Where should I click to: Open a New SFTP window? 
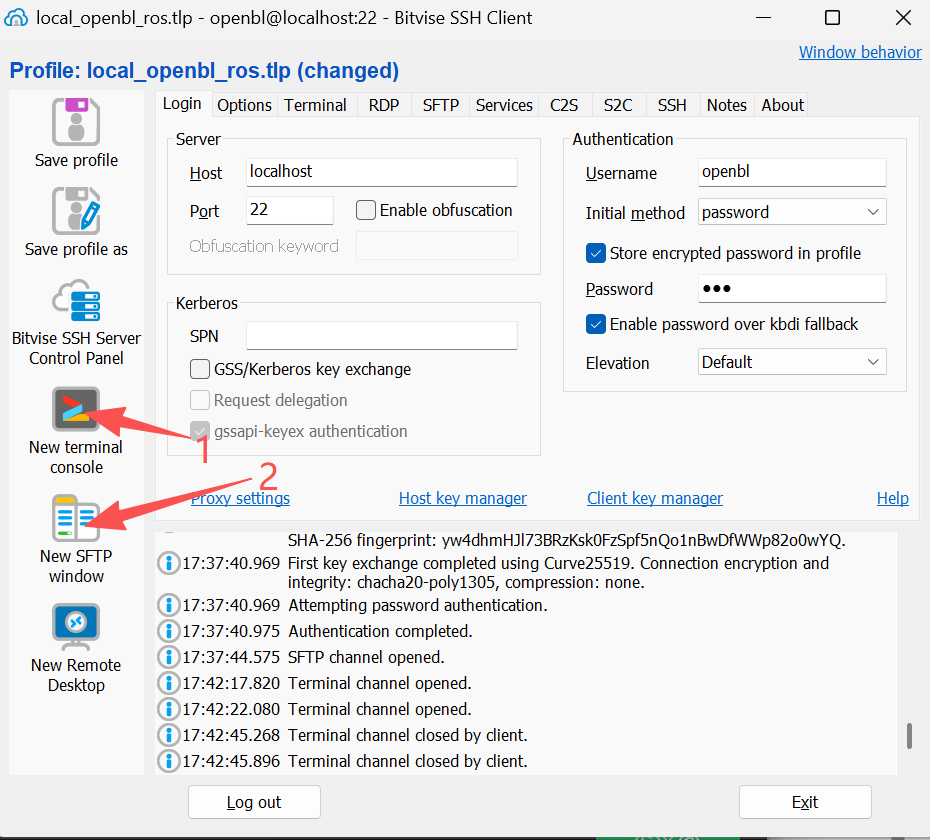click(x=76, y=518)
